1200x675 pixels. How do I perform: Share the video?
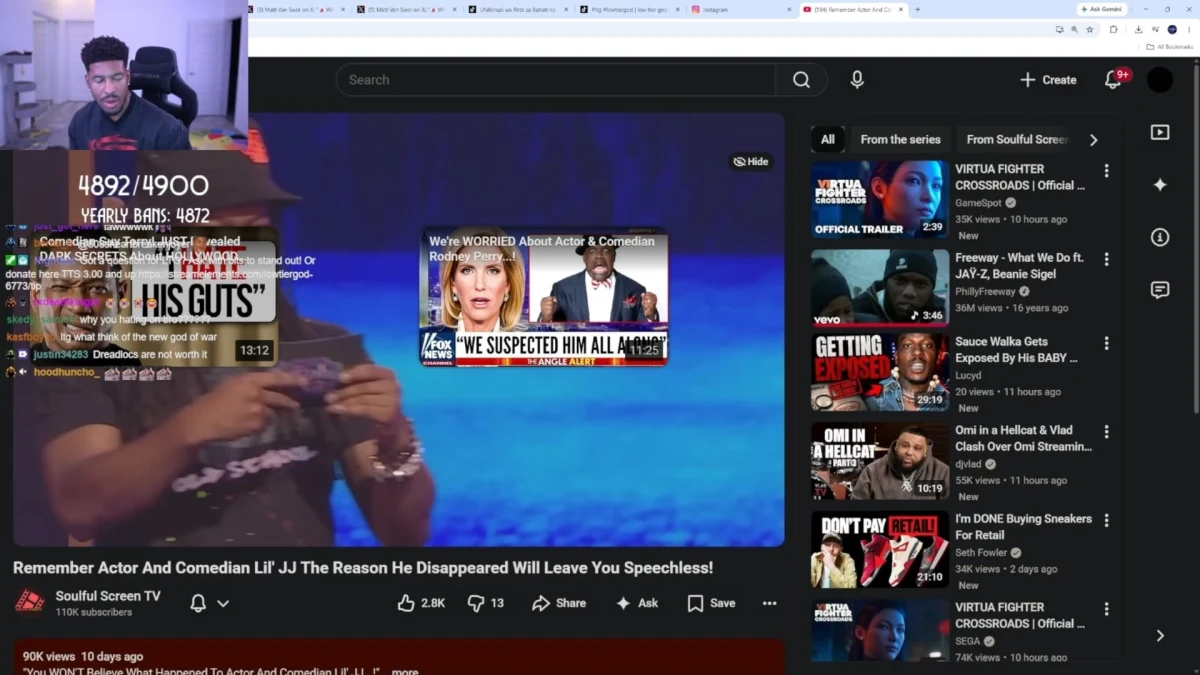[559, 603]
